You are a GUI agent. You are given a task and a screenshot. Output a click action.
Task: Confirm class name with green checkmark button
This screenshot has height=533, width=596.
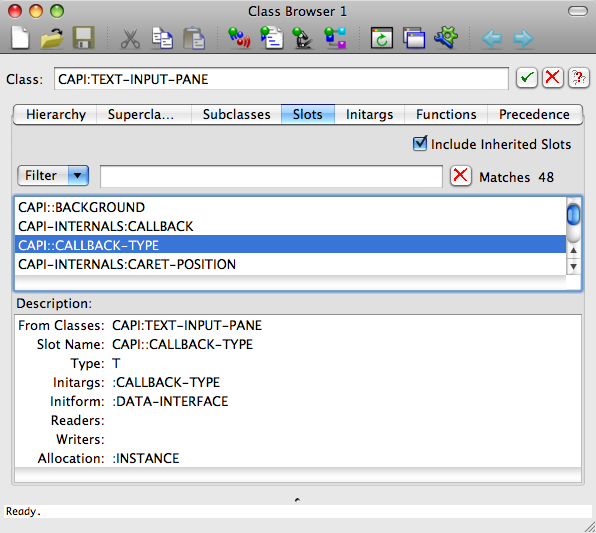pos(526,78)
